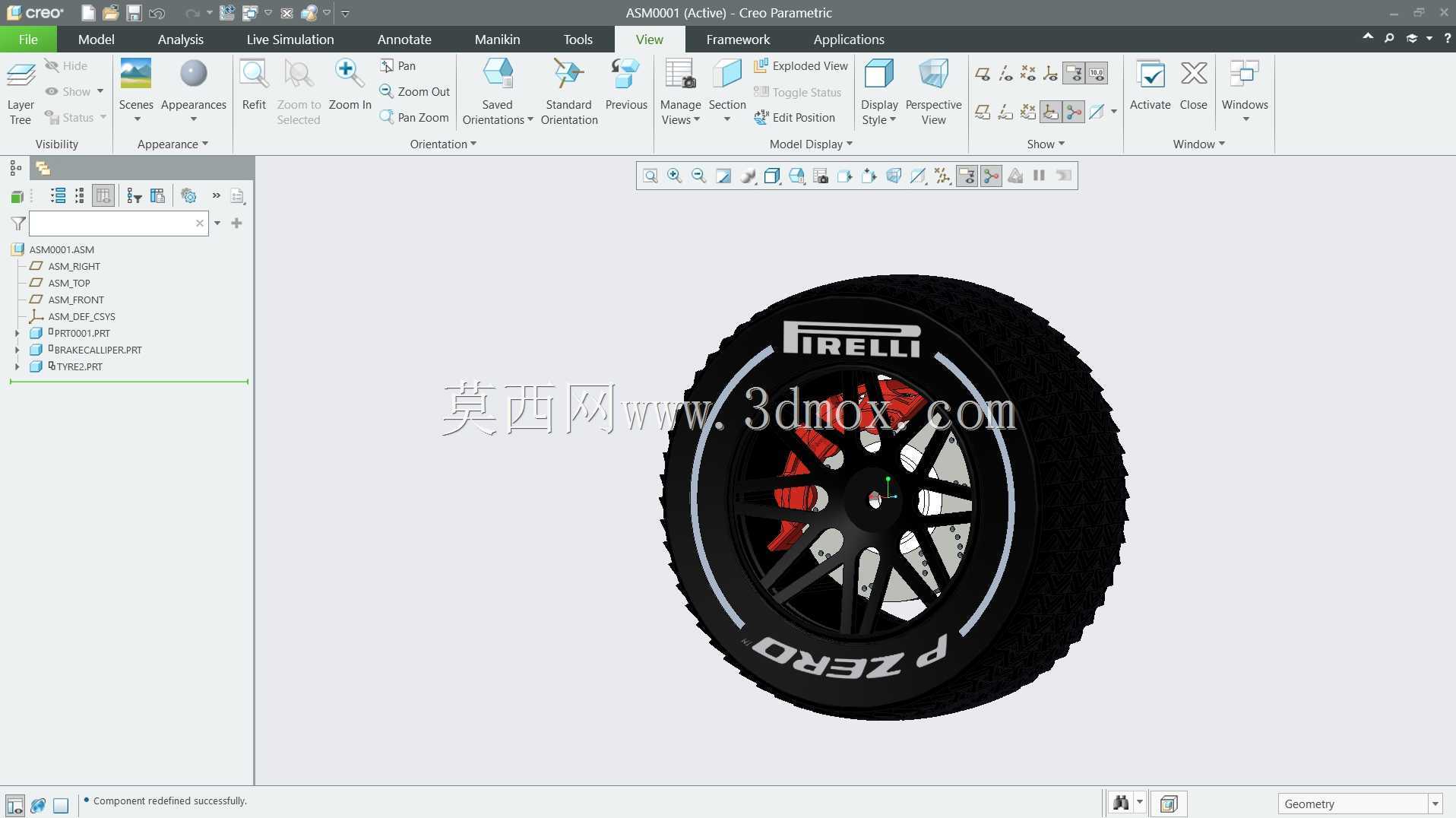Click the Zoom In ribbon tool

click(350, 84)
